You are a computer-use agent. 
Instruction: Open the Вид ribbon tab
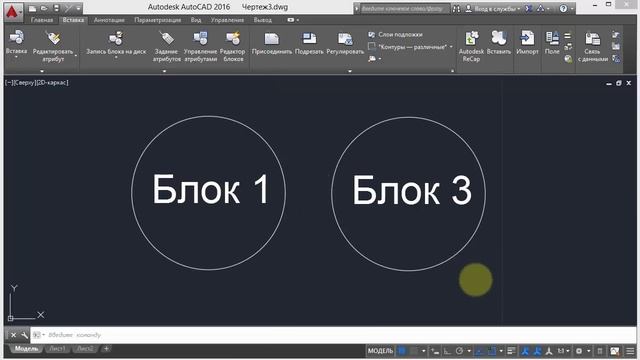(x=196, y=20)
